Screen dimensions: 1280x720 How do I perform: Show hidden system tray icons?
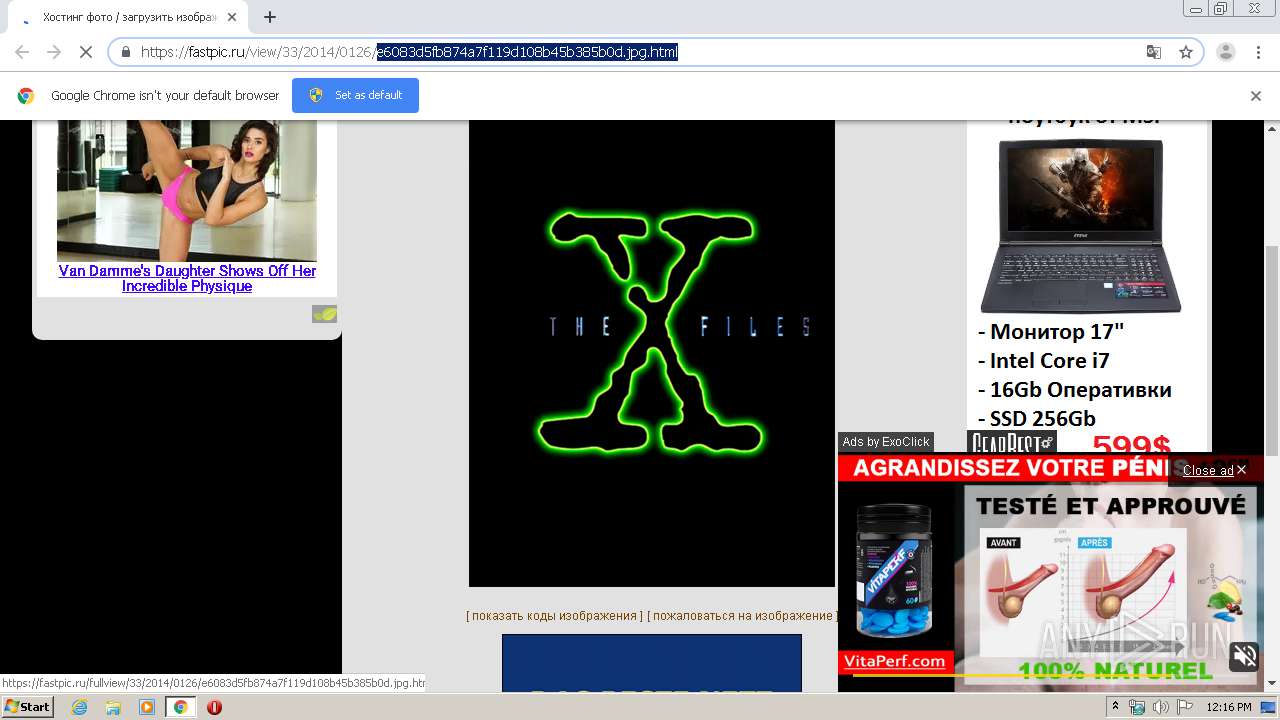click(1116, 707)
